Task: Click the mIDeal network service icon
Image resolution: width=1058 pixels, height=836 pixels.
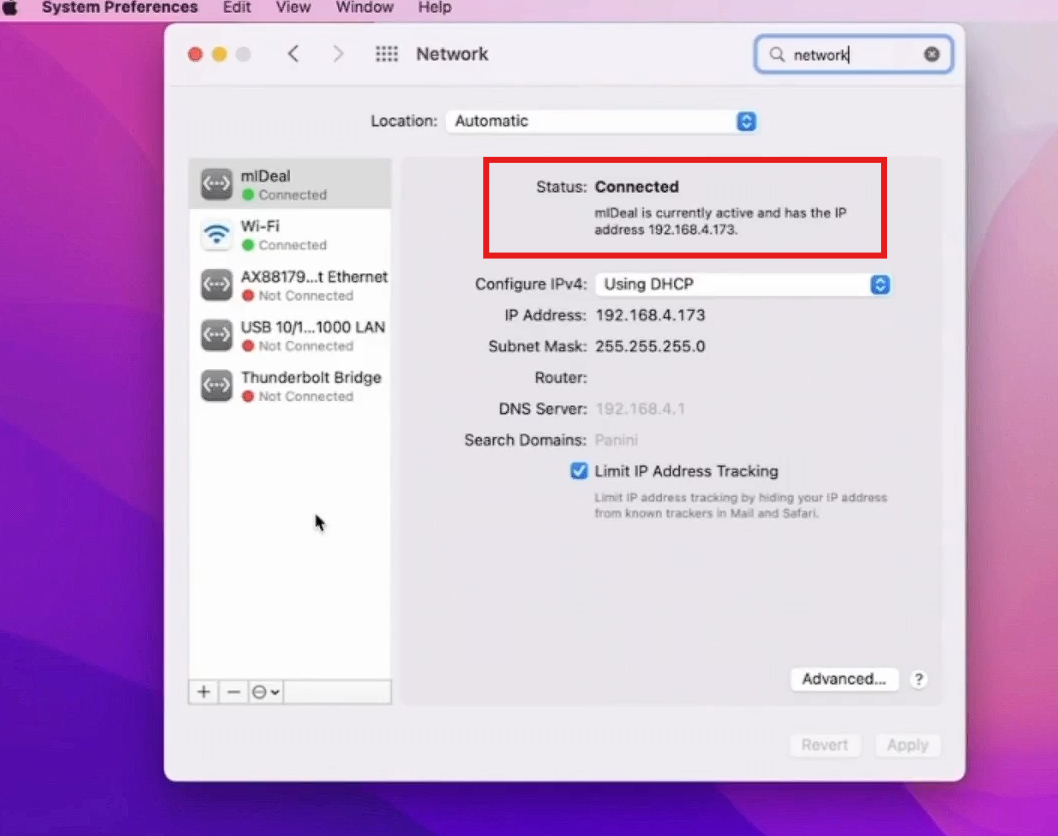Action: [217, 184]
